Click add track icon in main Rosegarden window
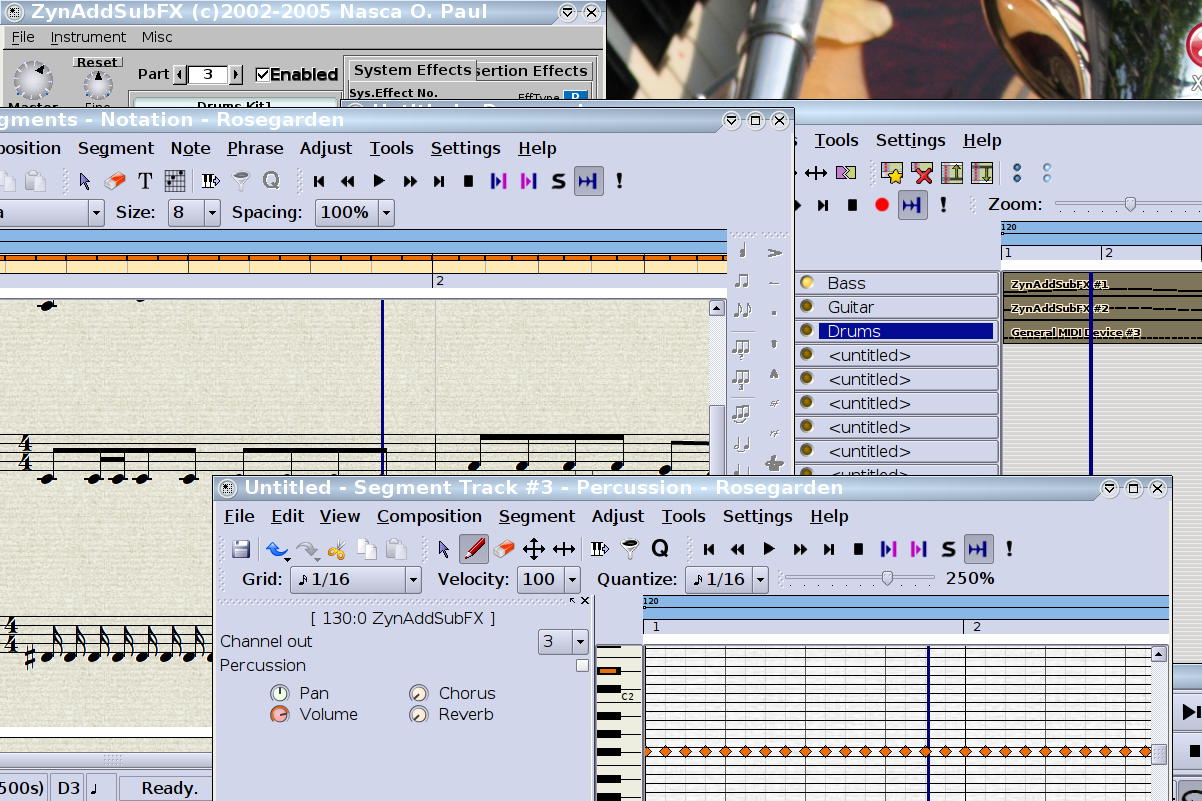 [x=892, y=173]
